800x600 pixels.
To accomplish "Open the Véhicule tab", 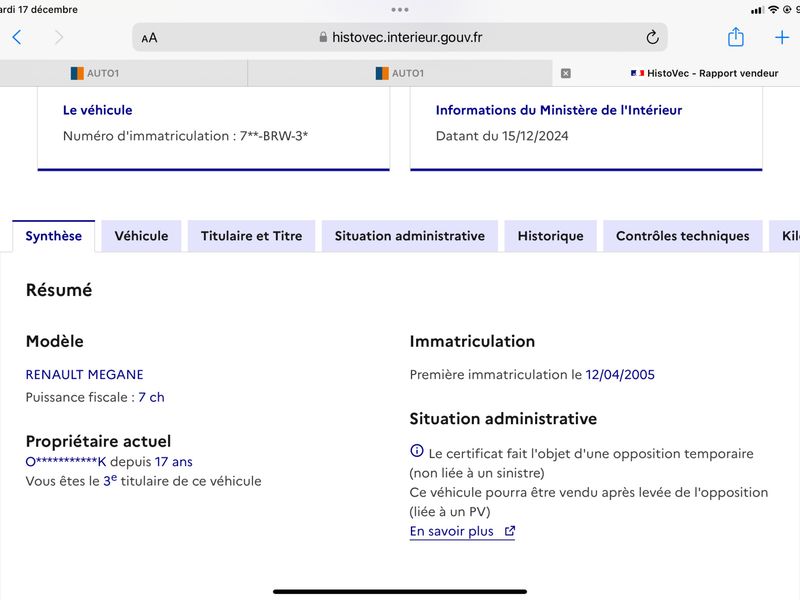I will click(141, 236).
